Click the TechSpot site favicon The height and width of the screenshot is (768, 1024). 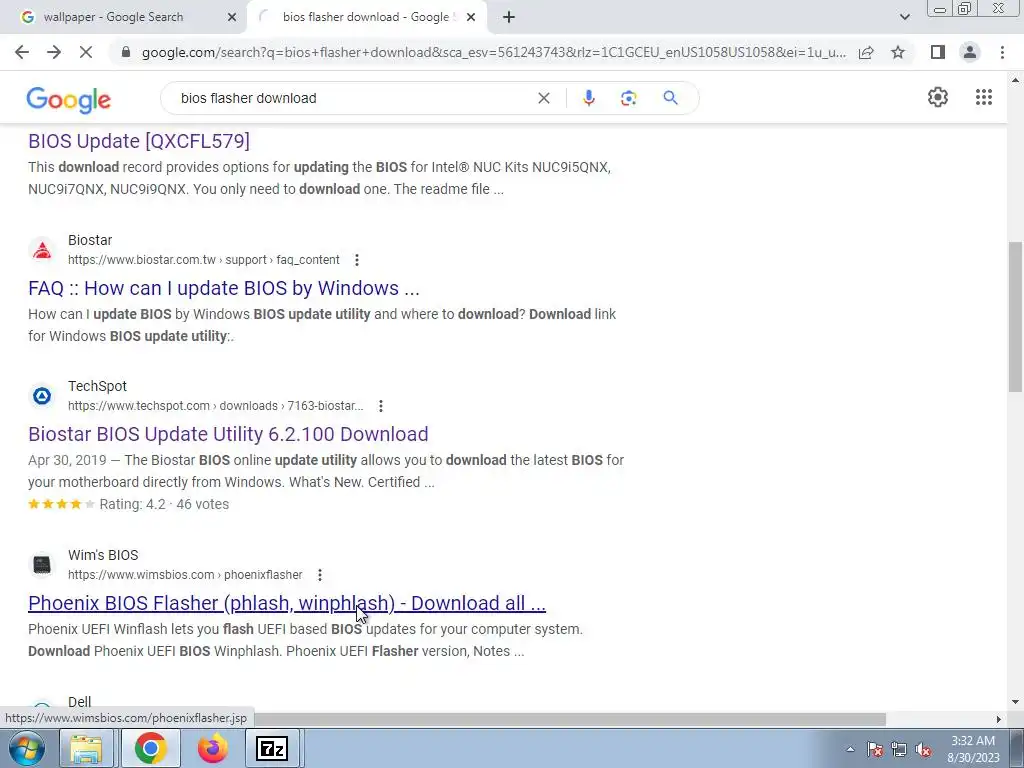point(42,396)
